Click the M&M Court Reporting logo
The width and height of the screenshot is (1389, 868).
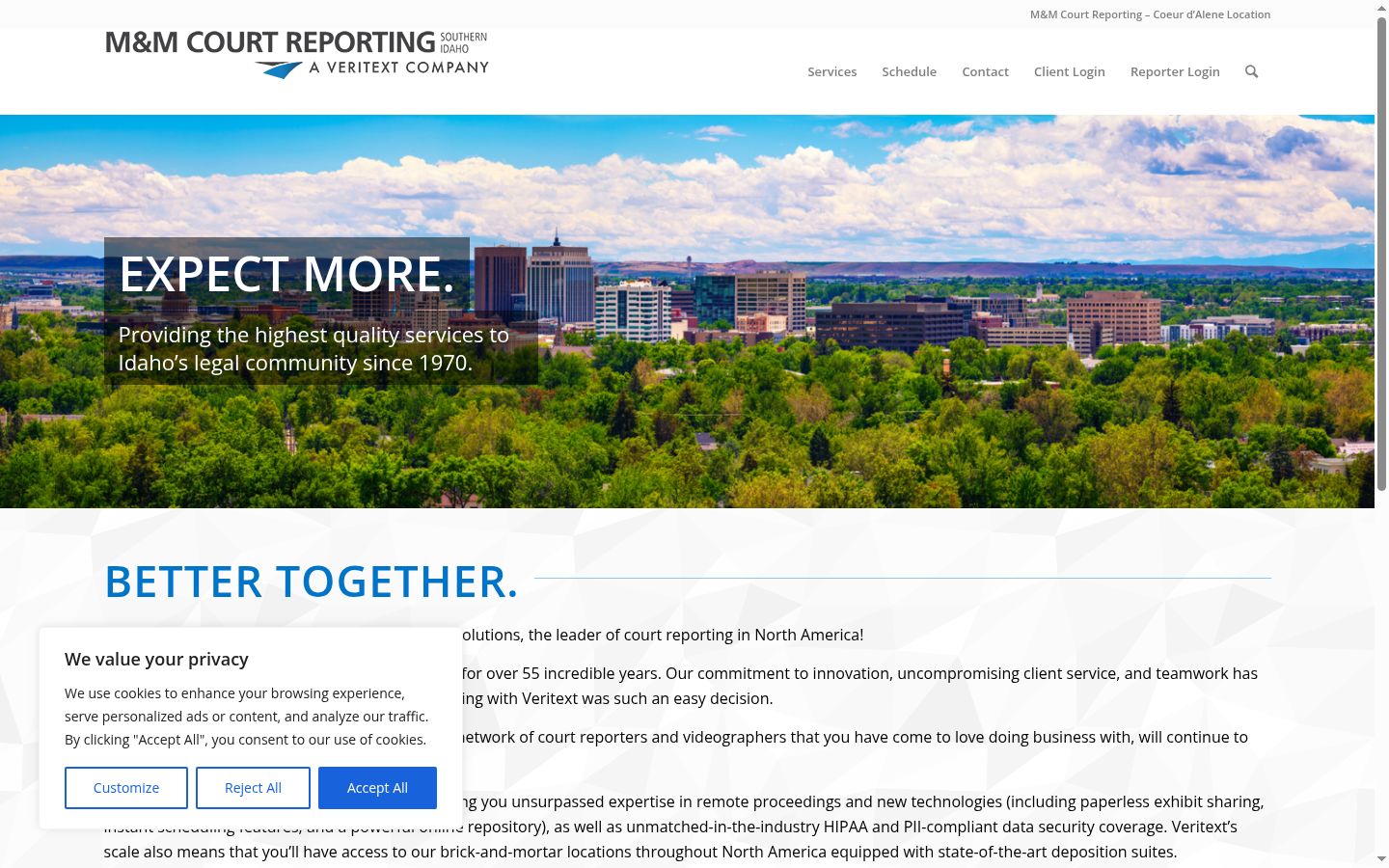click(x=297, y=55)
